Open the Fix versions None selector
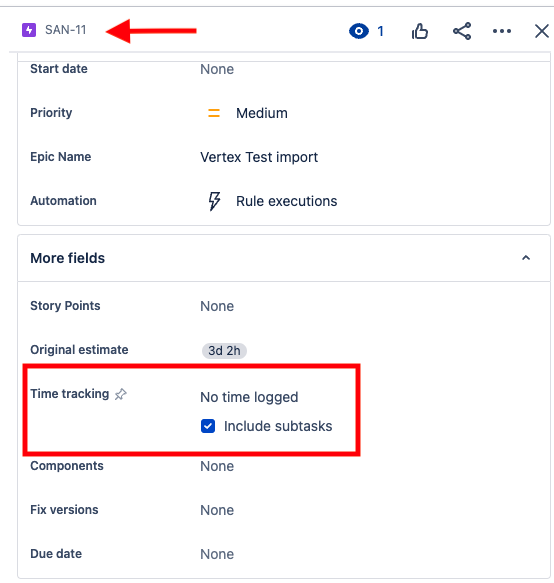554x583 pixels. [217, 510]
